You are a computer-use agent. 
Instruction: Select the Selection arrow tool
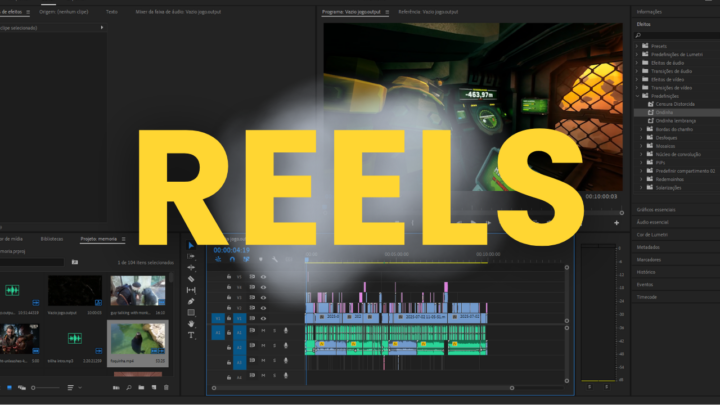coord(191,245)
